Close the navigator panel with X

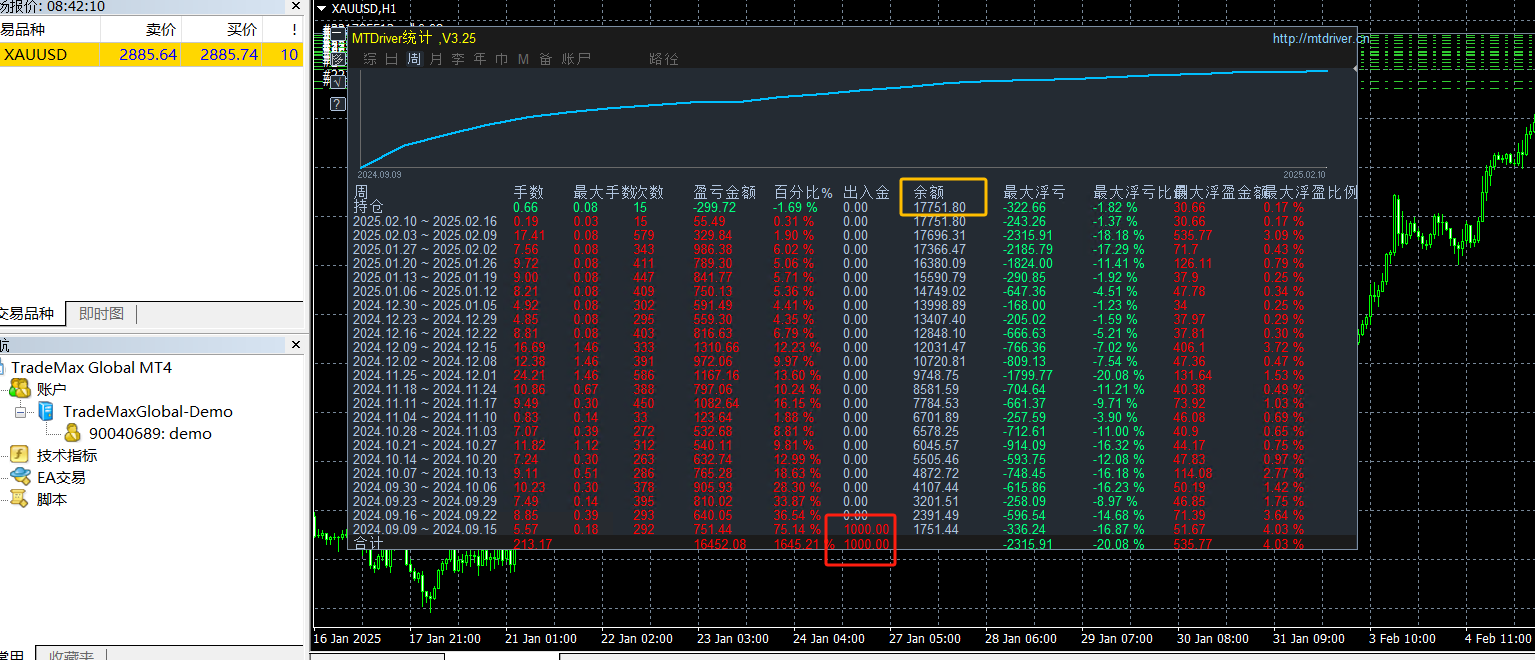tap(295, 345)
